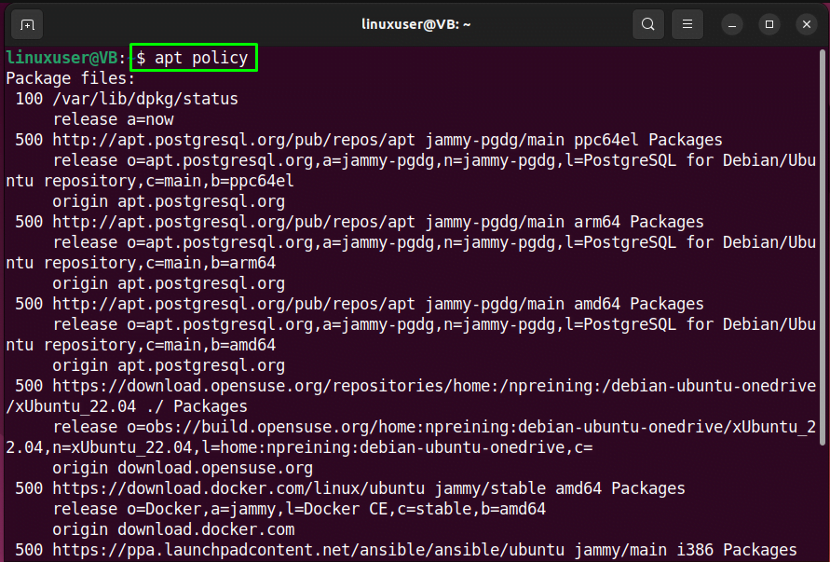The height and width of the screenshot is (562, 830).
Task: Click the green linuxuser@VB prompt
Action: tap(61, 57)
